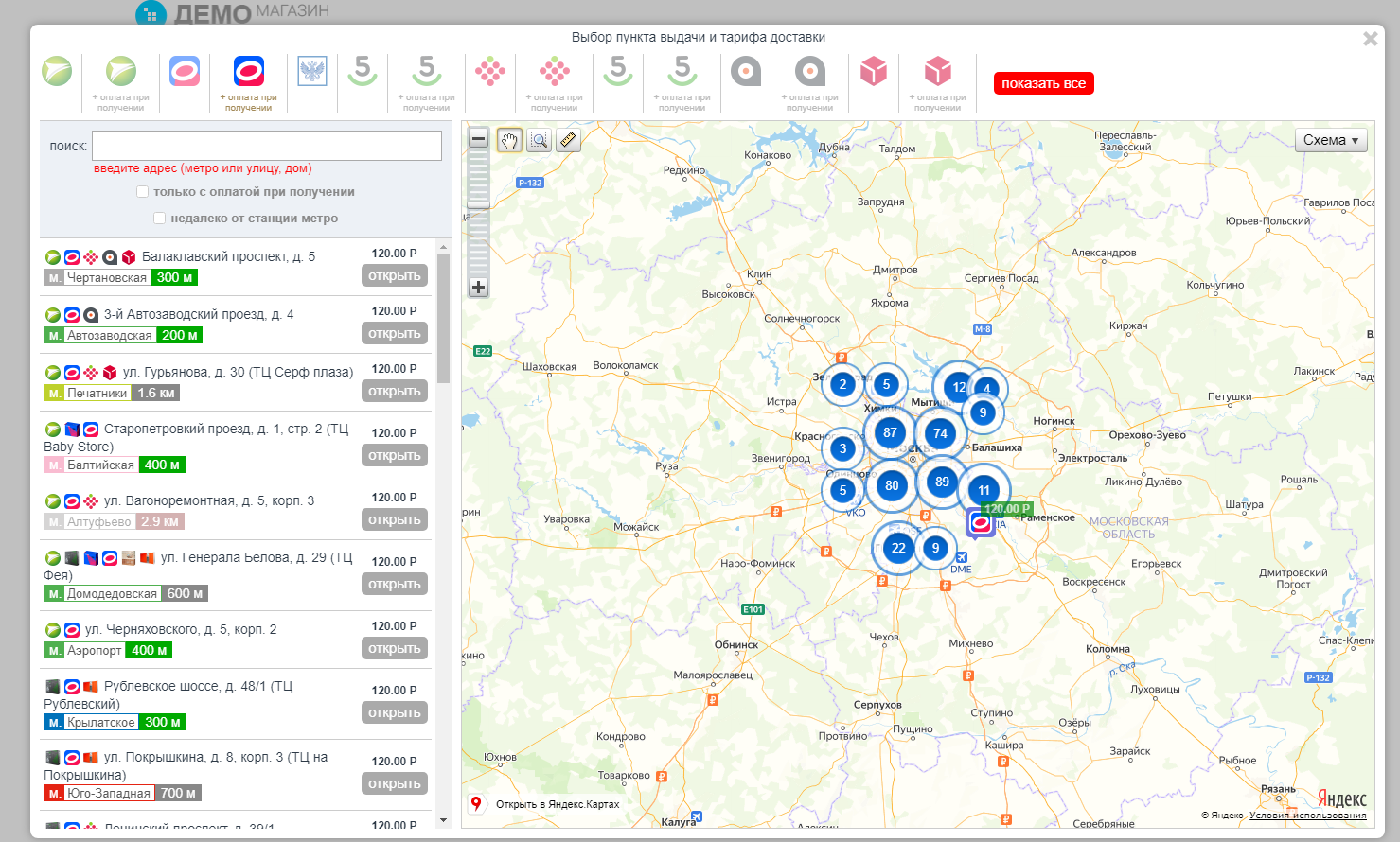Open map cluster marker 22
Screen dimensions: 1400x842
[x=898, y=548]
